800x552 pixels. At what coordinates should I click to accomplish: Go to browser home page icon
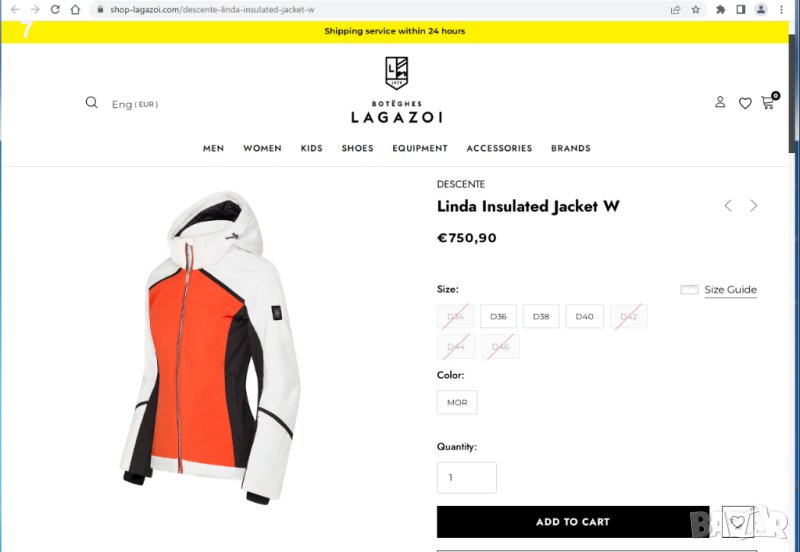tap(75, 9)
